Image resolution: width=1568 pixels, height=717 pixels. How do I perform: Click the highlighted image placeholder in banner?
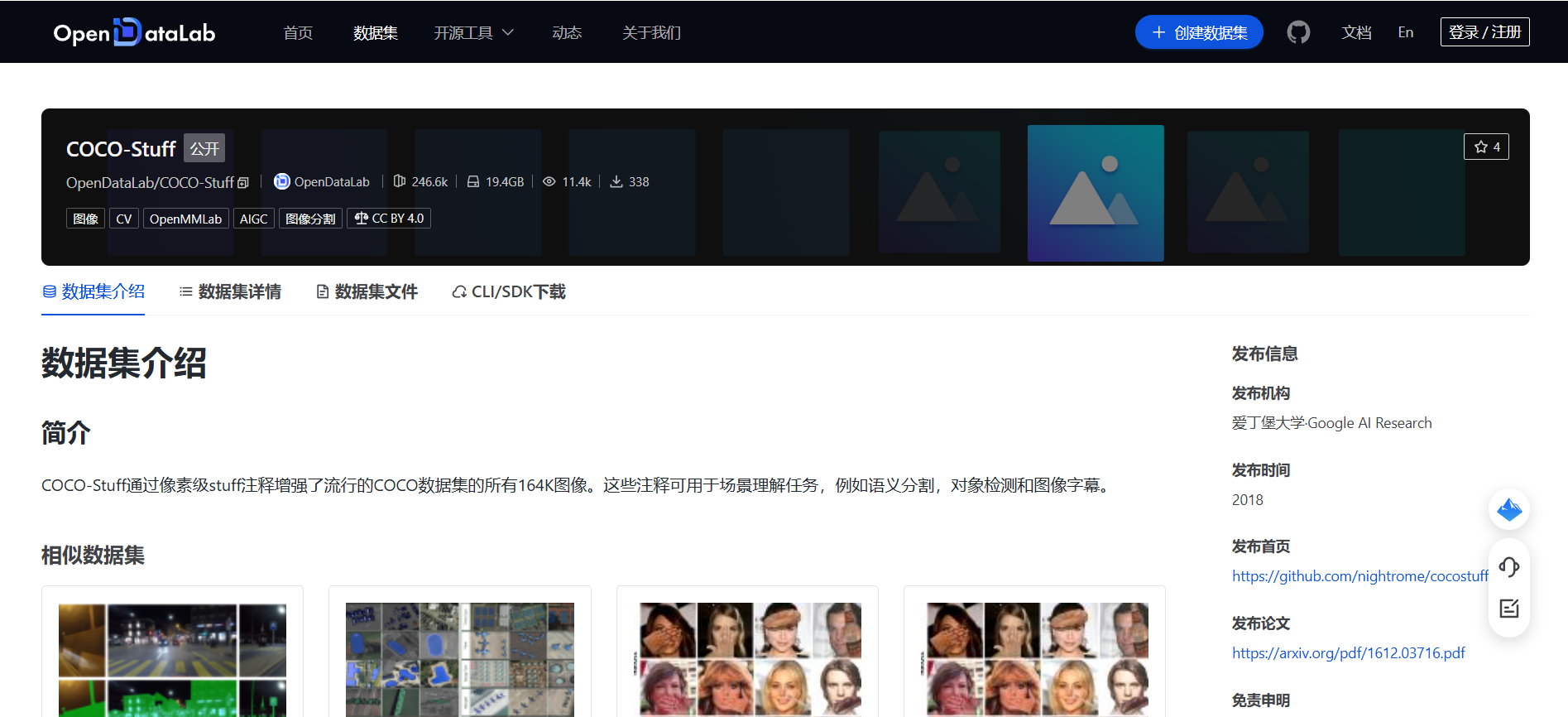(x=1096, y=193)
